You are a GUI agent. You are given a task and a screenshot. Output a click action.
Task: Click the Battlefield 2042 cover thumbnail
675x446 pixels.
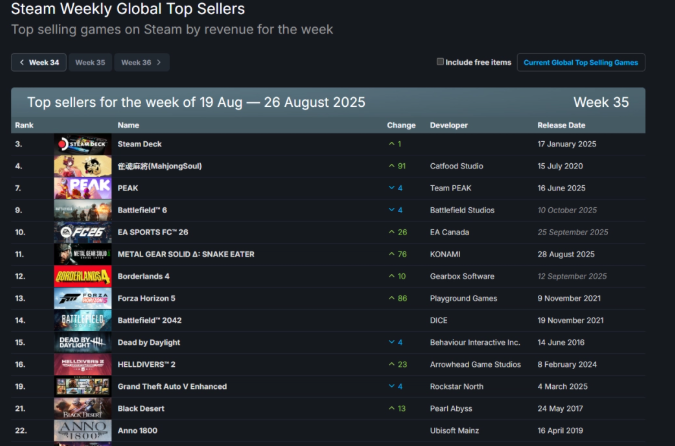(83, 320)
